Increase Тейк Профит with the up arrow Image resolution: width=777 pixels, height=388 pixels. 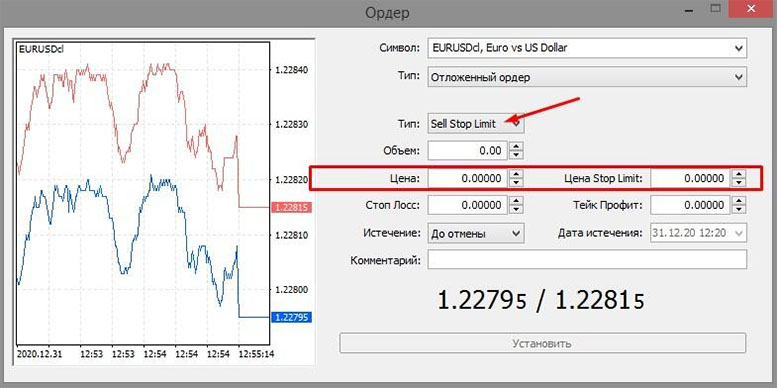point(739,201)
